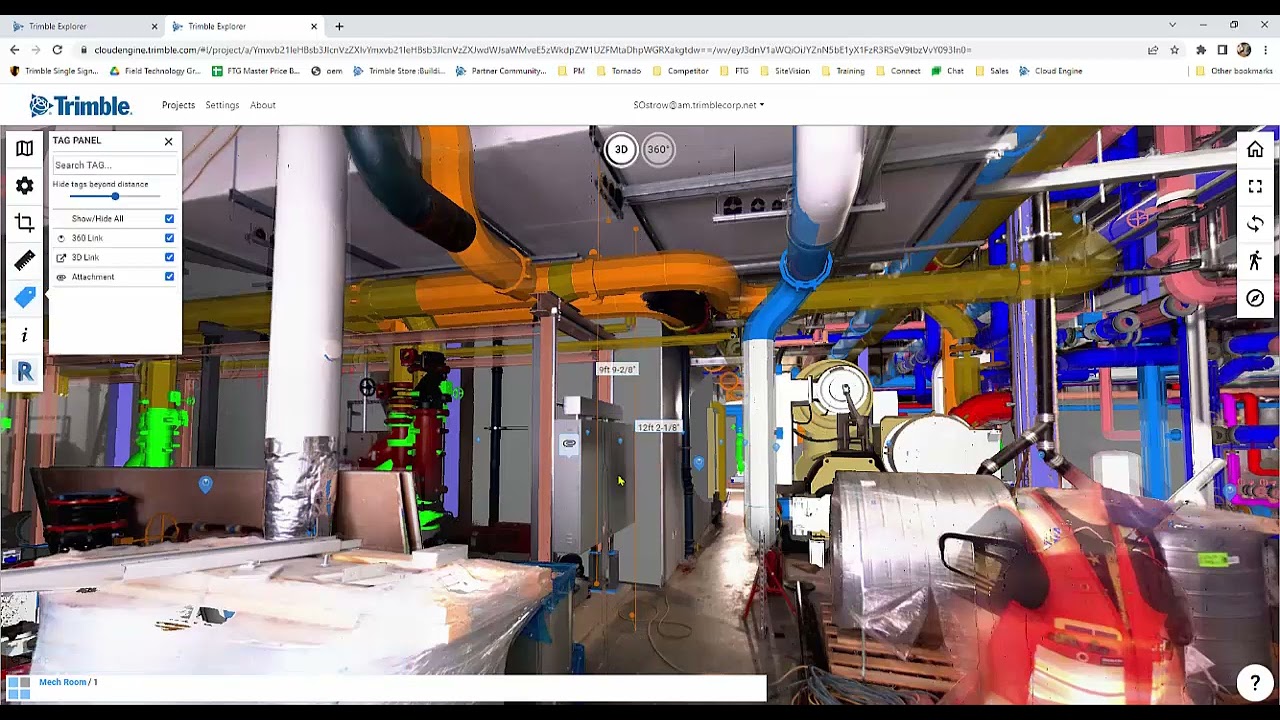Click the Attachment row eye icon
This screenshot has width=1280, height=720.
(x=61, y=277)
